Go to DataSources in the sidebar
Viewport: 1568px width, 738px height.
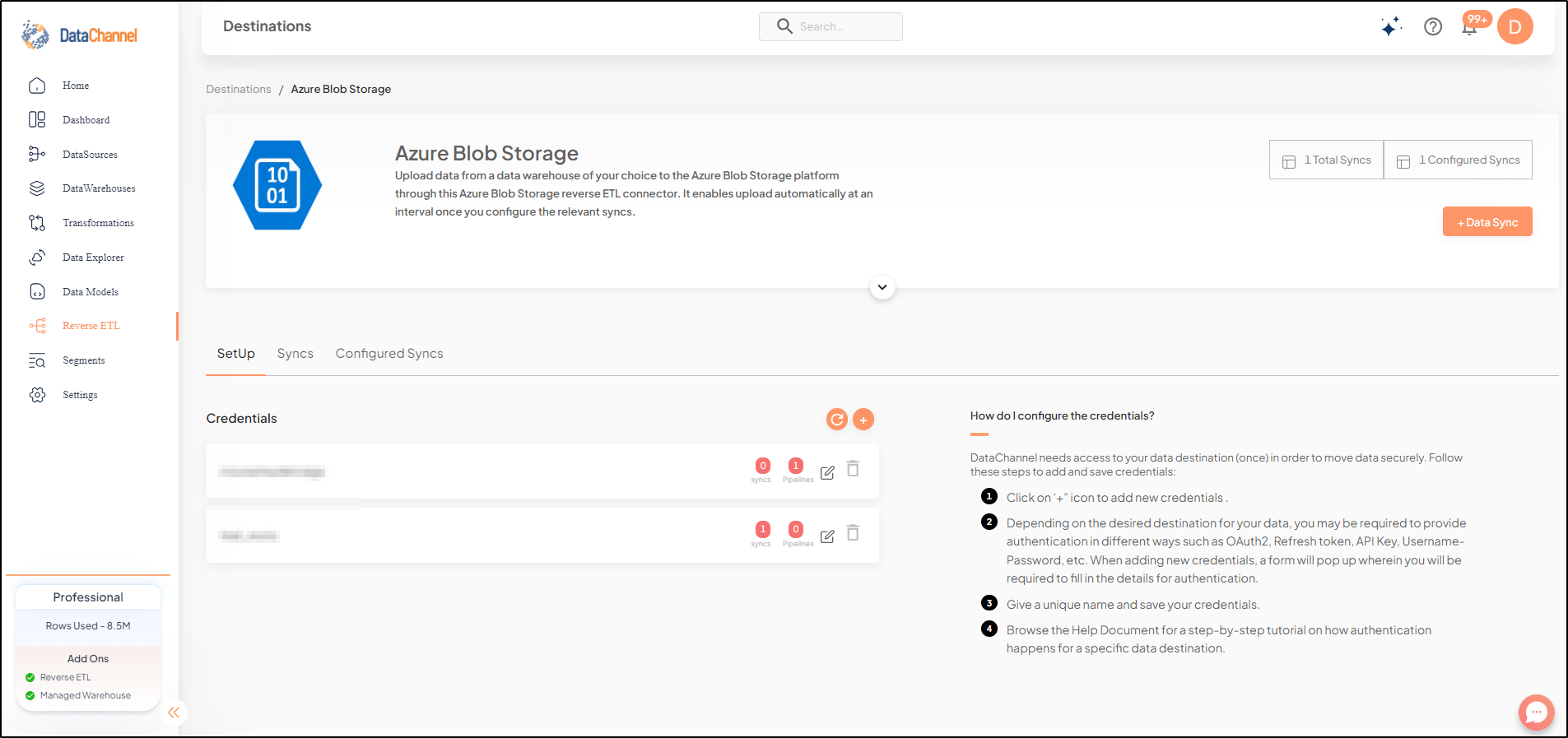pyautogui.click(x=90, y=155)
